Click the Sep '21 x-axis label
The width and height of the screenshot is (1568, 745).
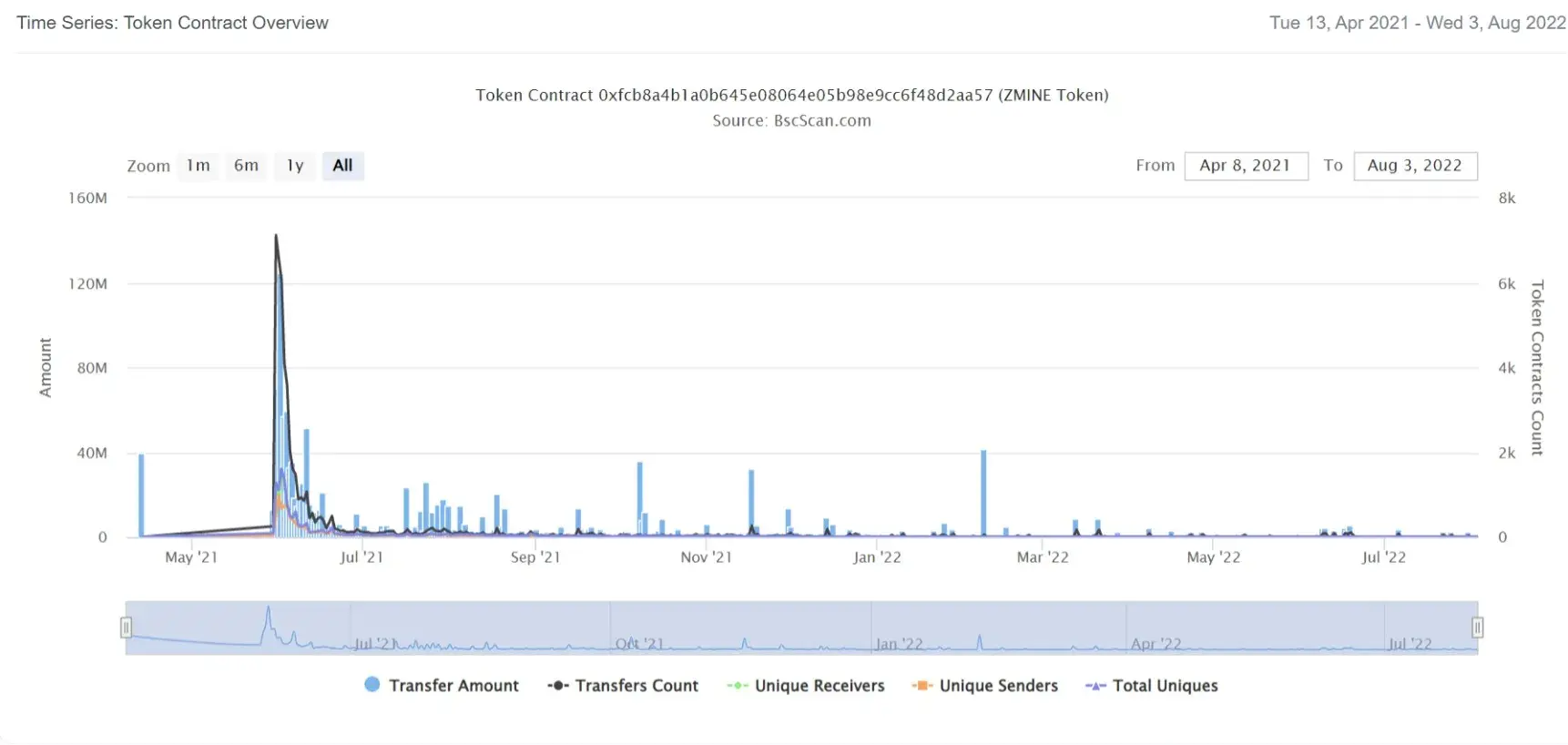pyautogui.click(x=535, y=557)
